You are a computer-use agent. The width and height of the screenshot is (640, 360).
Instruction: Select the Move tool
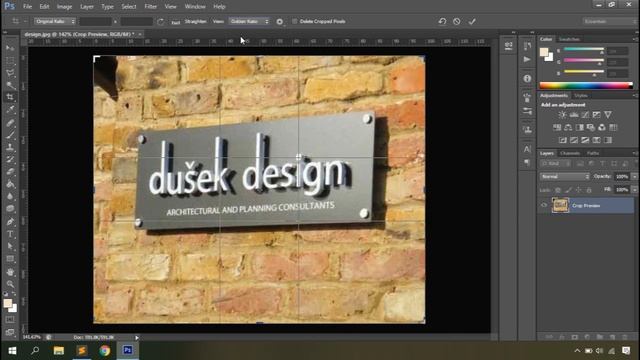10,48
